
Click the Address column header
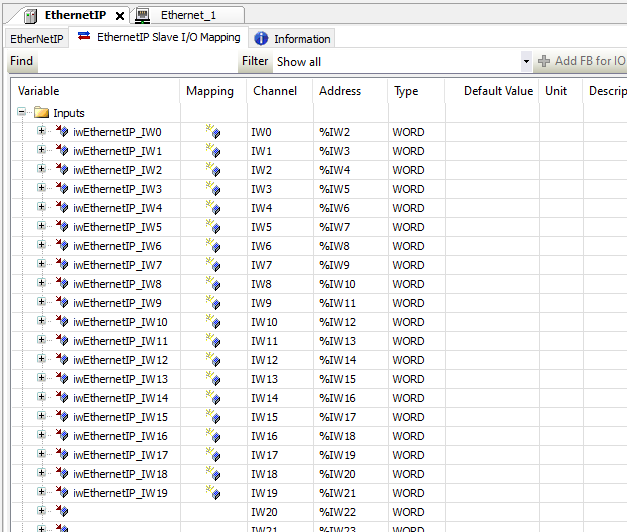[350, 91]
